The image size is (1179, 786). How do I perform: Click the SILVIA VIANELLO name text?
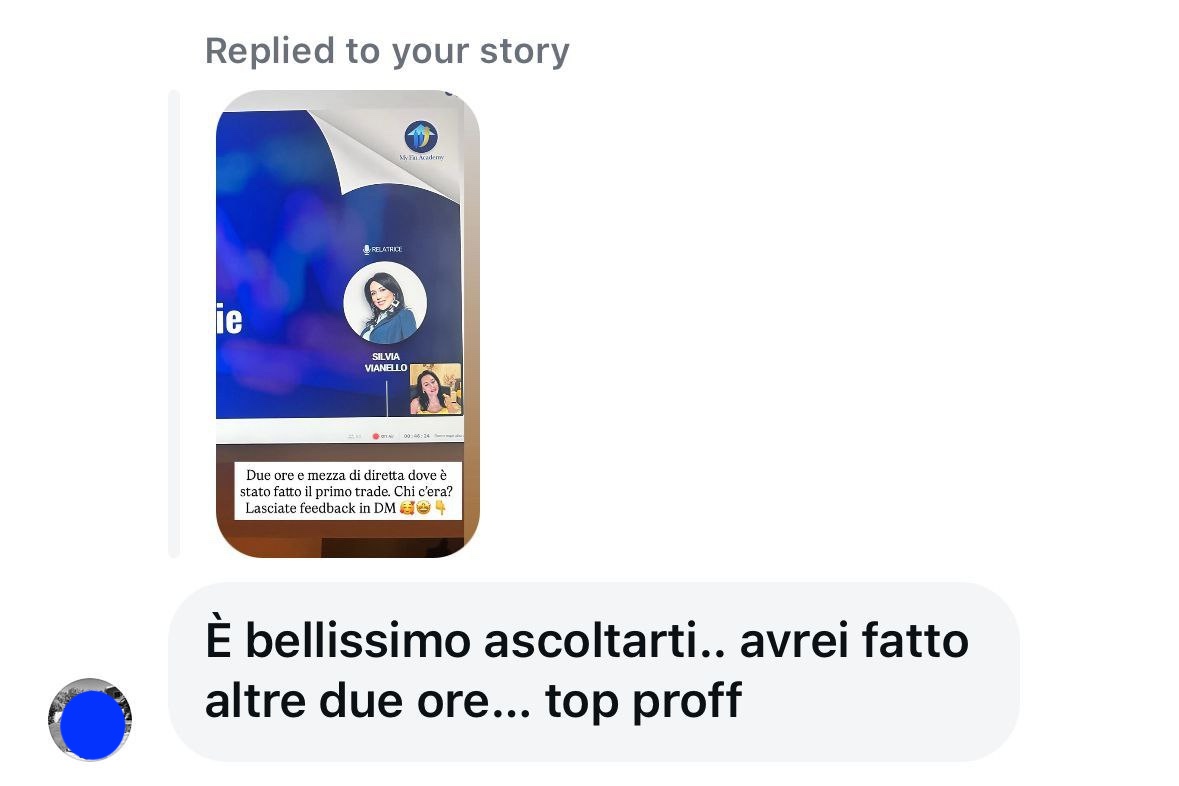386,362
